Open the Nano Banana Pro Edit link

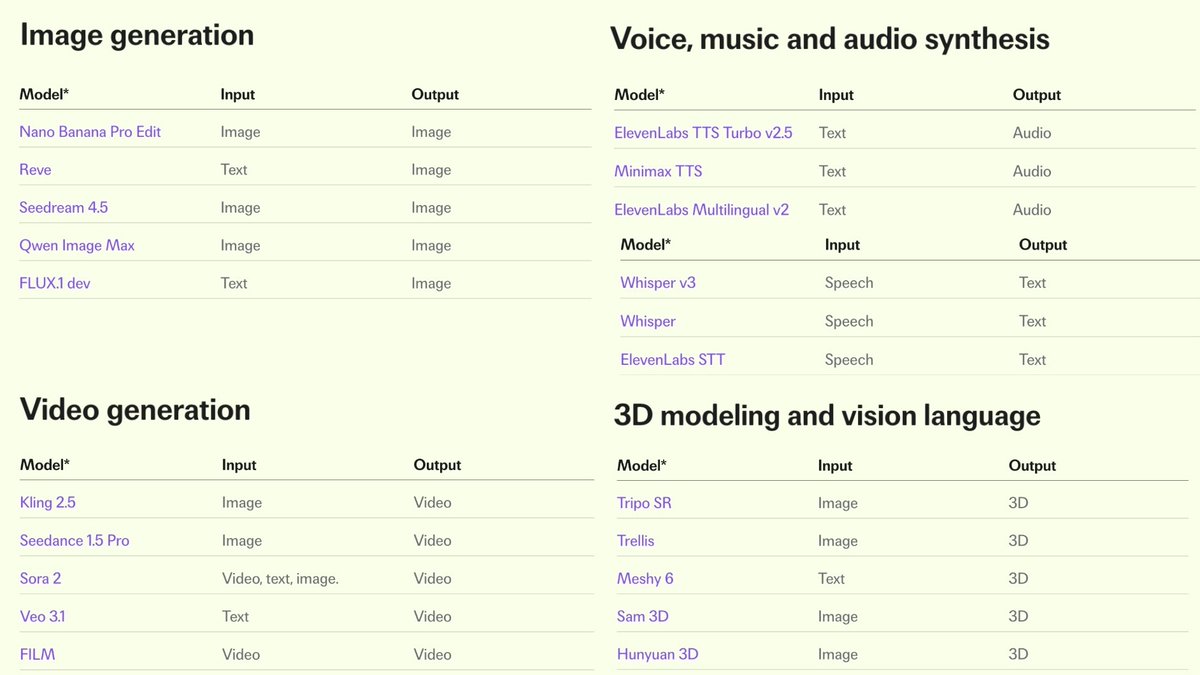click(x=90, y=132)
